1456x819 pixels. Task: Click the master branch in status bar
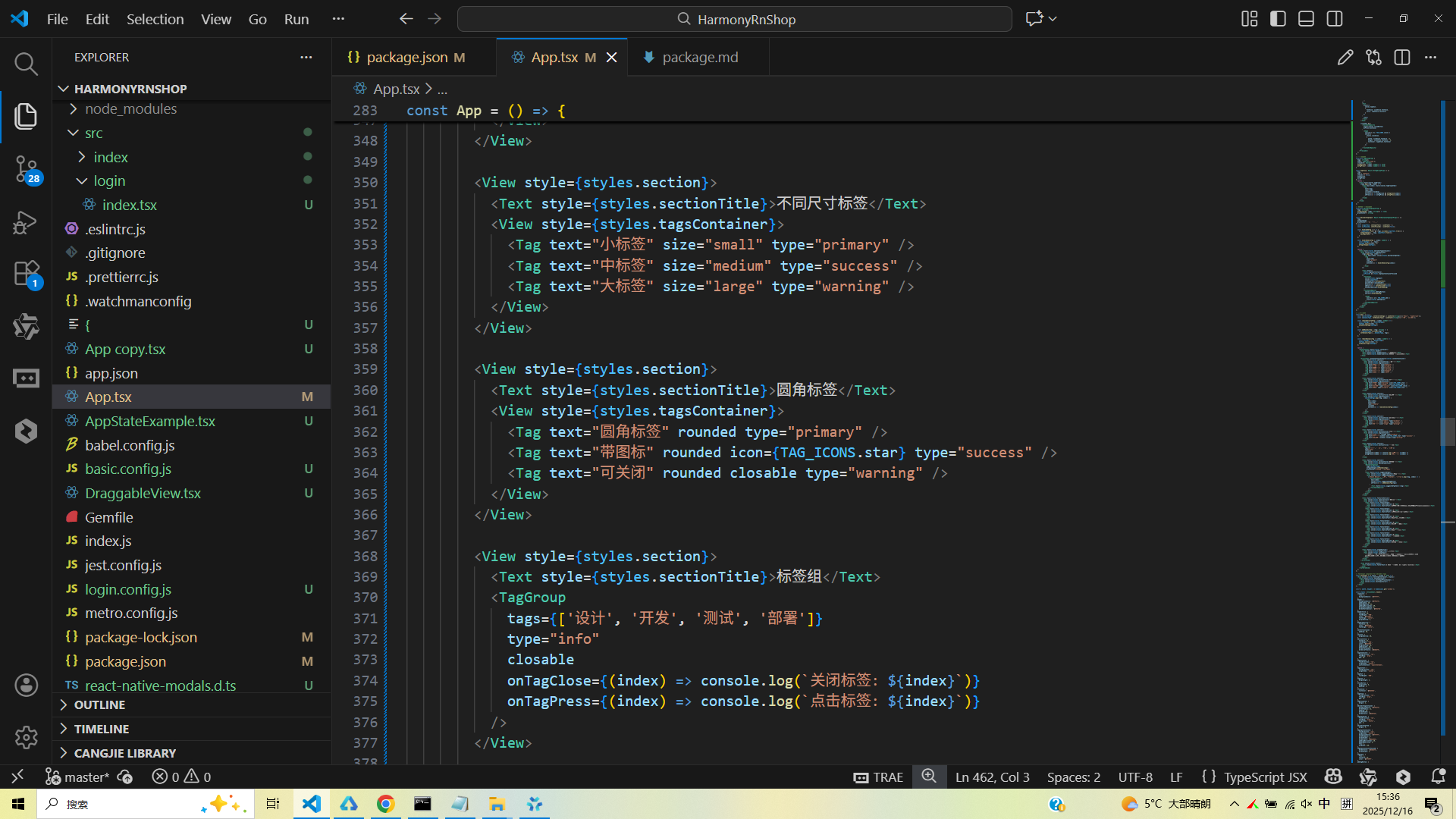tap(77, 777)
